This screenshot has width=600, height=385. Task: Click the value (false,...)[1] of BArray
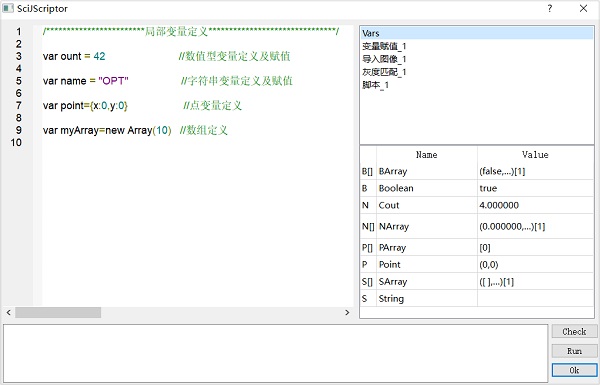pos(502,171)
